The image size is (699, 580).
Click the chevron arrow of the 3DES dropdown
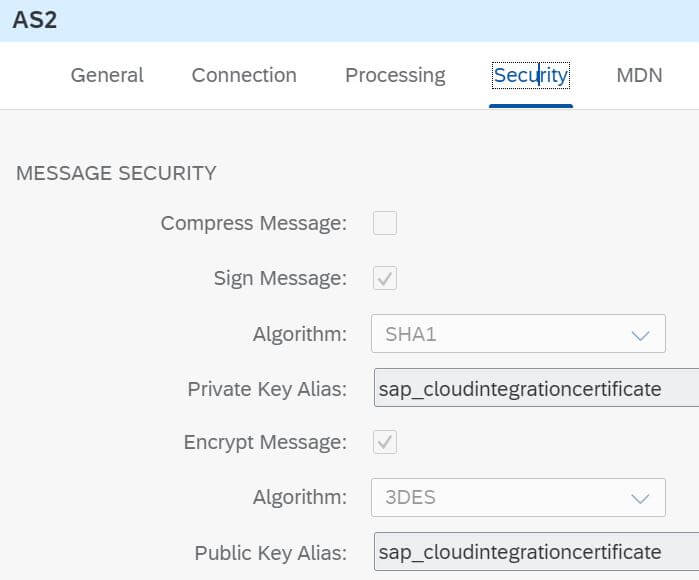click(640, 498)
